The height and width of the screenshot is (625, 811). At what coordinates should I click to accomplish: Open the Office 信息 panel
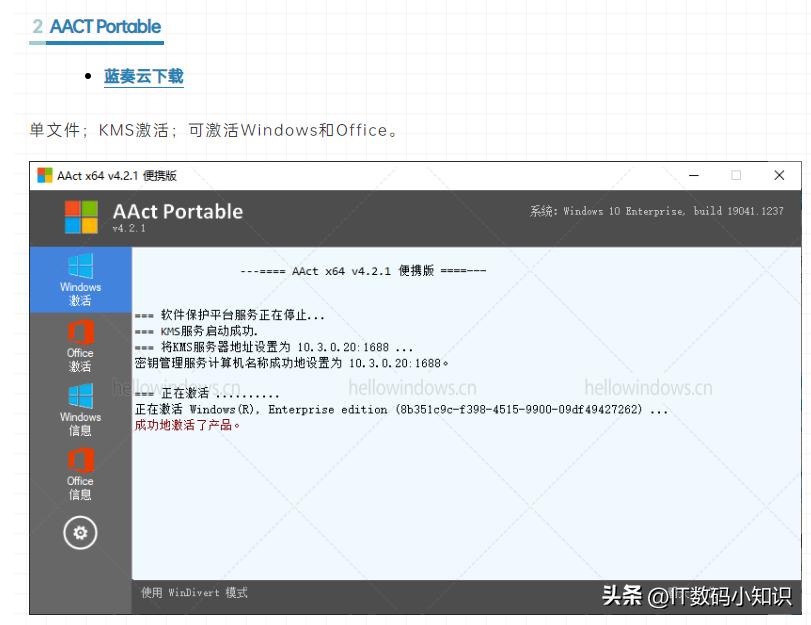coord(80,472)
